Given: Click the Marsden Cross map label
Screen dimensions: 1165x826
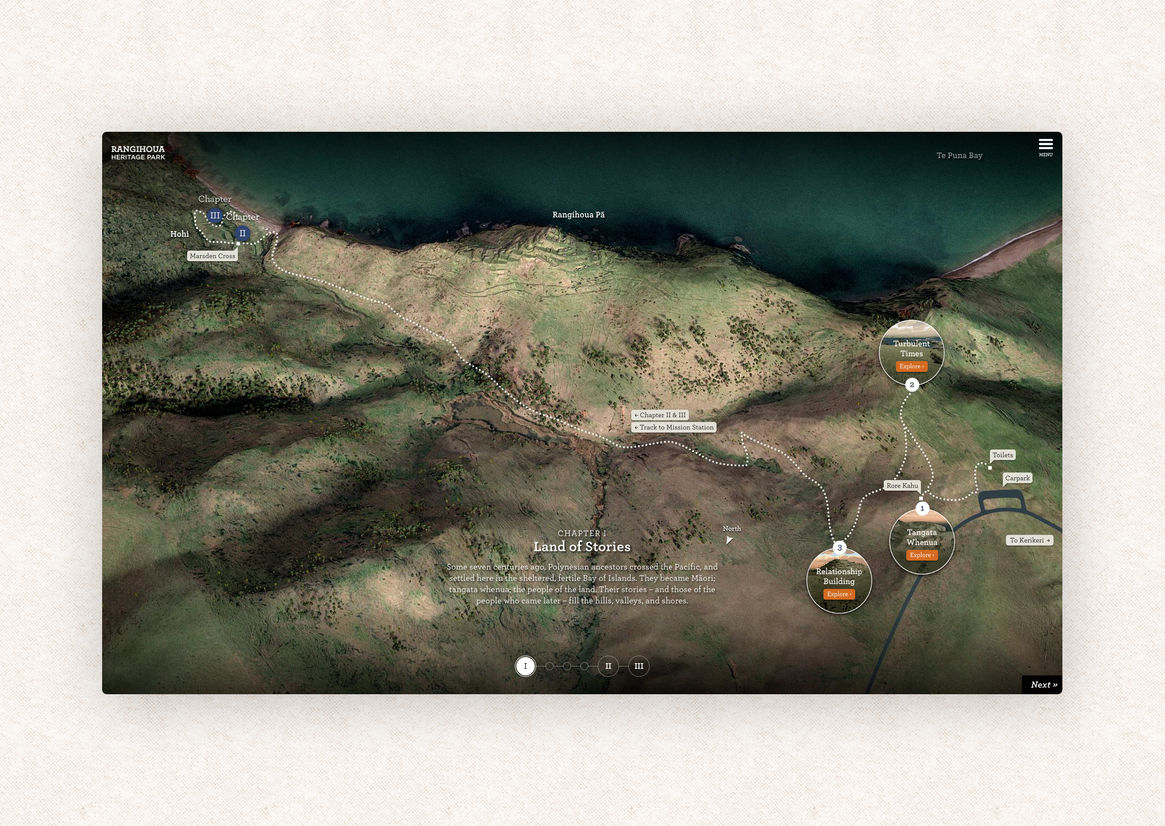Looking at the screenshot, I should [x=212, y=256].
